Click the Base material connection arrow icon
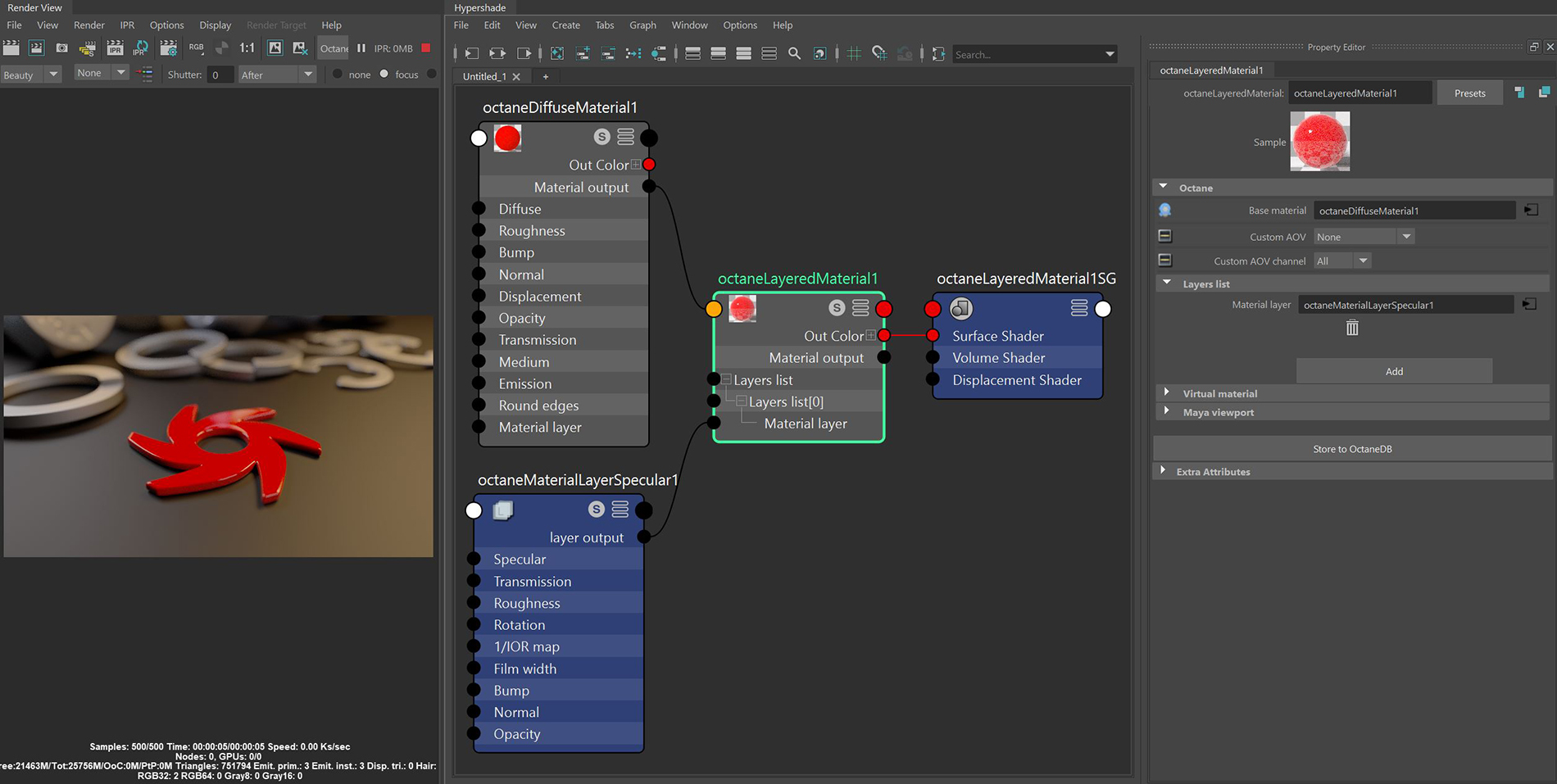The height and width of the screenshot is (784, 1557). click(1531, 211)
